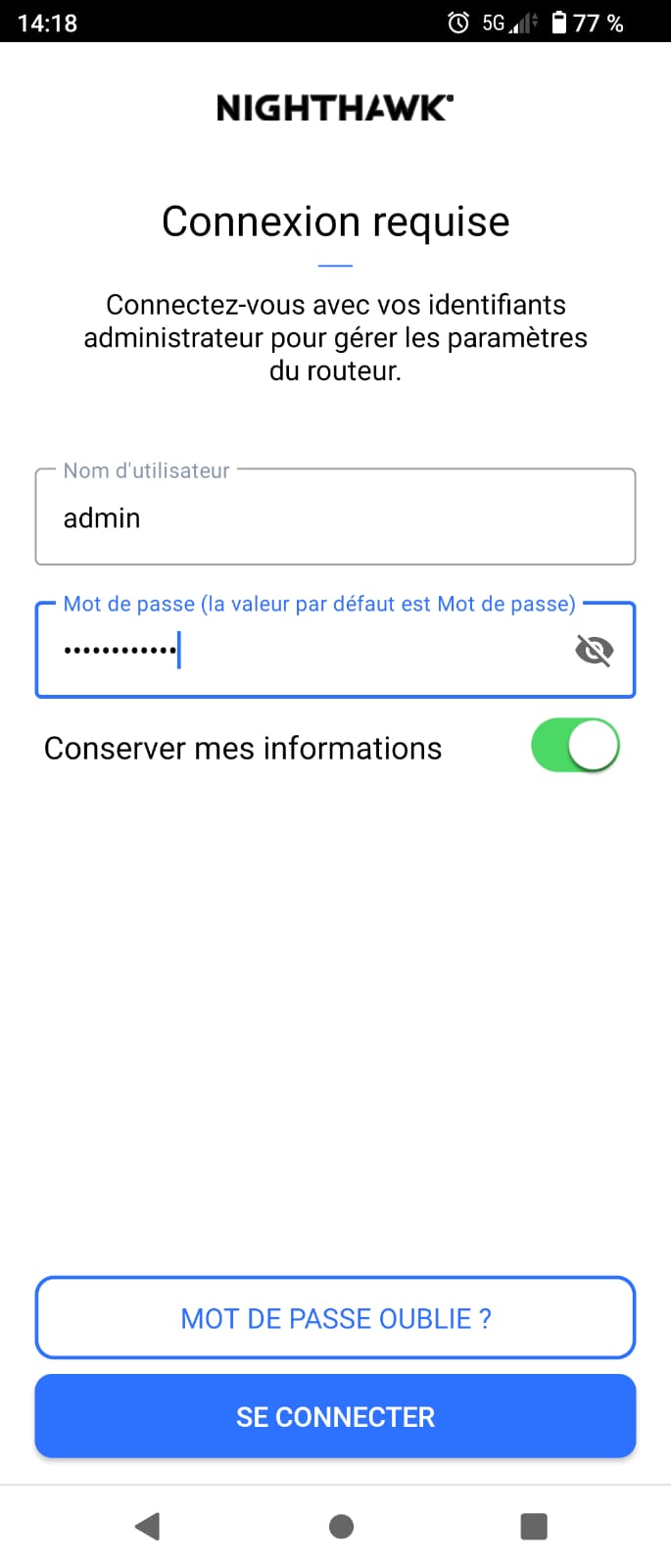This screenshot has width=671, height=1568.
Task: Tap the 77 % battery percentage
Action: coord(599,23)
